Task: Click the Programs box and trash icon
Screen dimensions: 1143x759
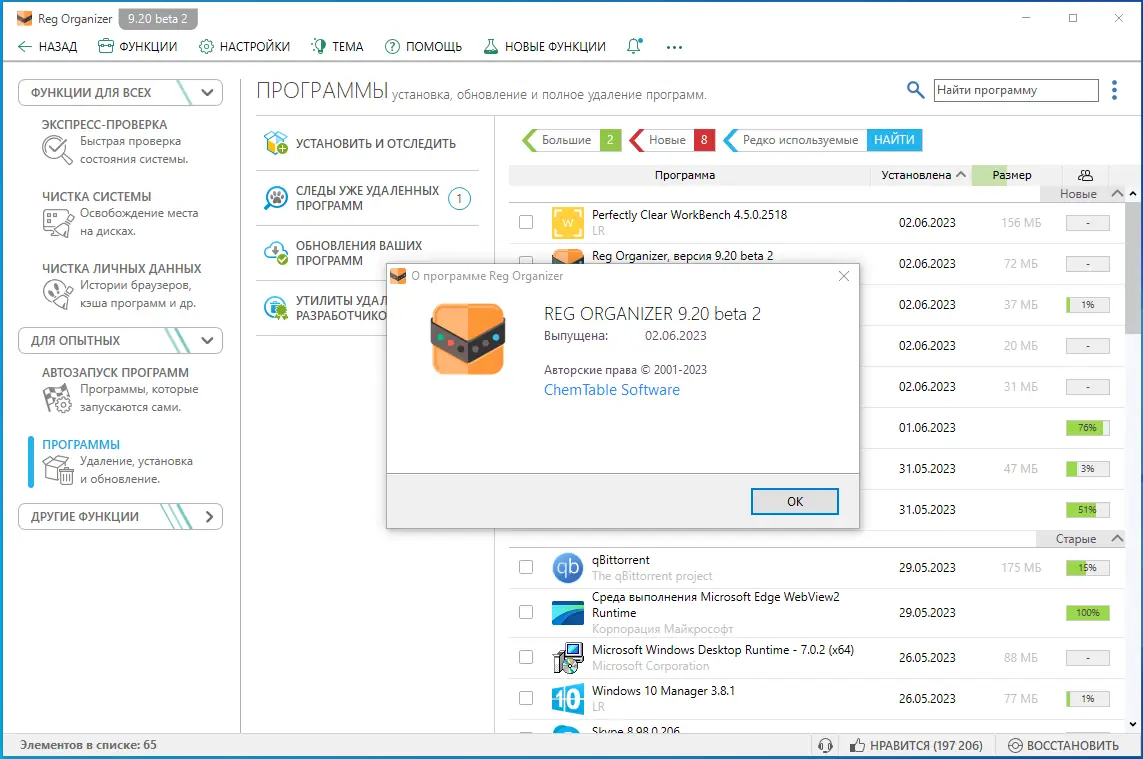Action: coord(58,470)
